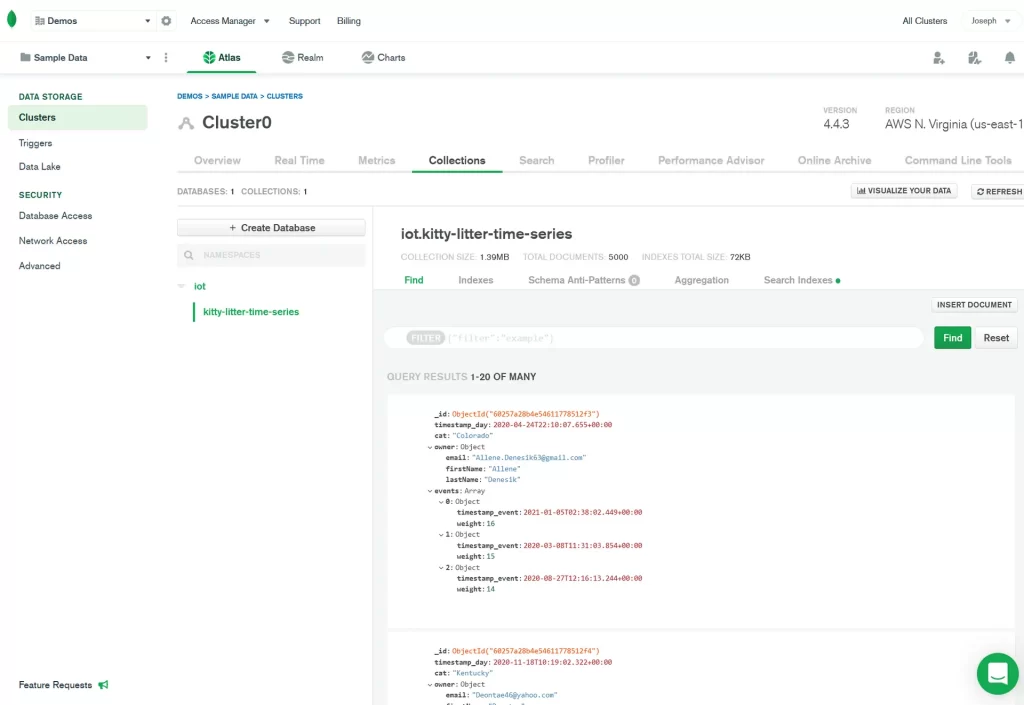Invite a user with the person-plus icon

click(x=938, y=58)
